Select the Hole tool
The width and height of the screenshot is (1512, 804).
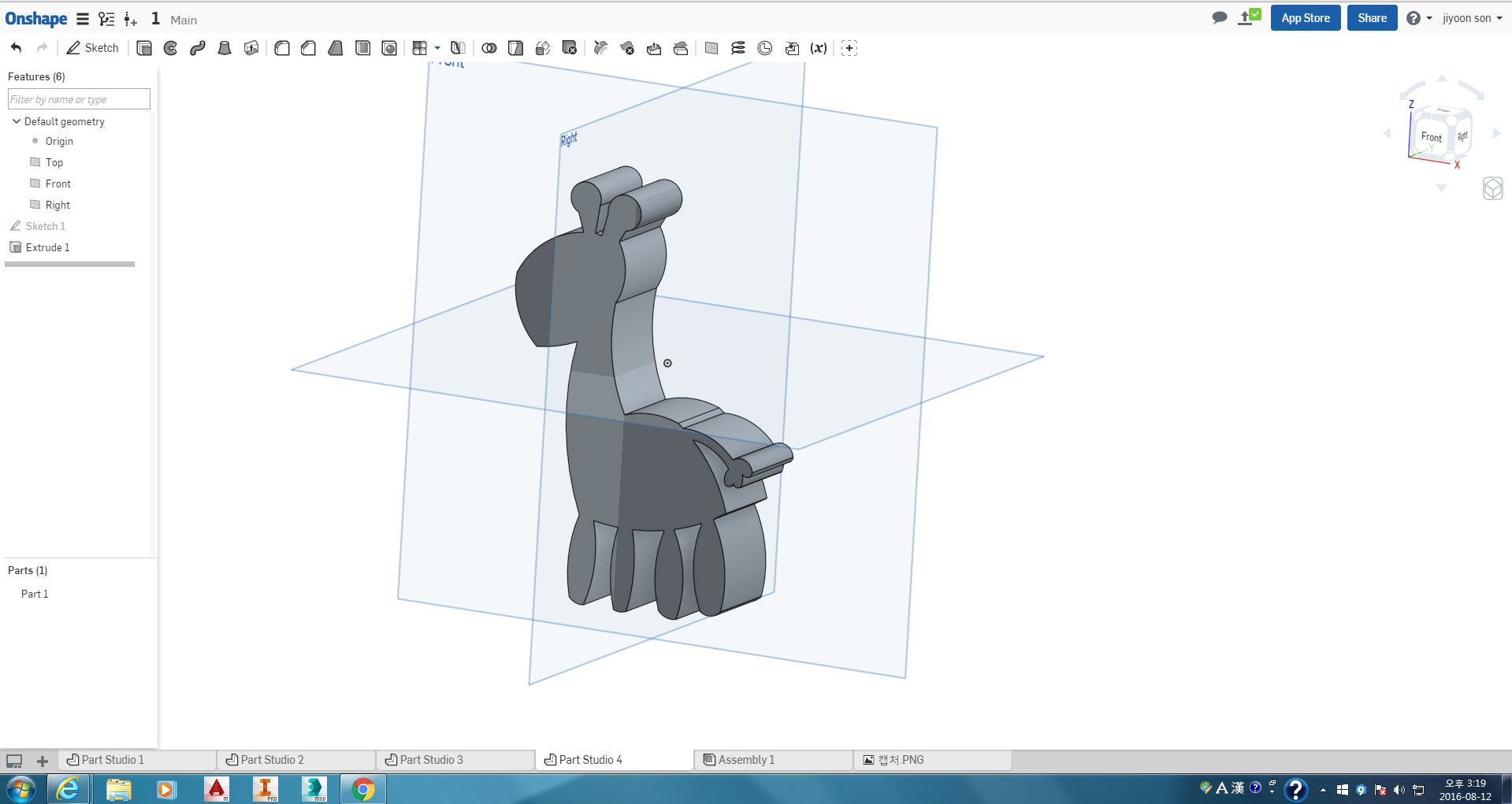(x=389, y=48)
